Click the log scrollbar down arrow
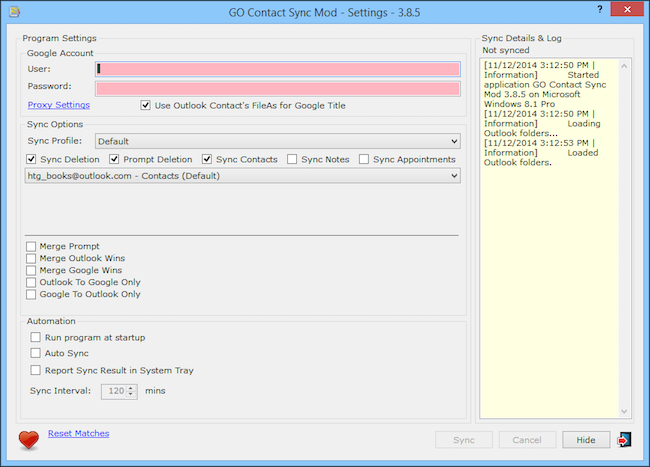650x467 pixels. point(624,411)
